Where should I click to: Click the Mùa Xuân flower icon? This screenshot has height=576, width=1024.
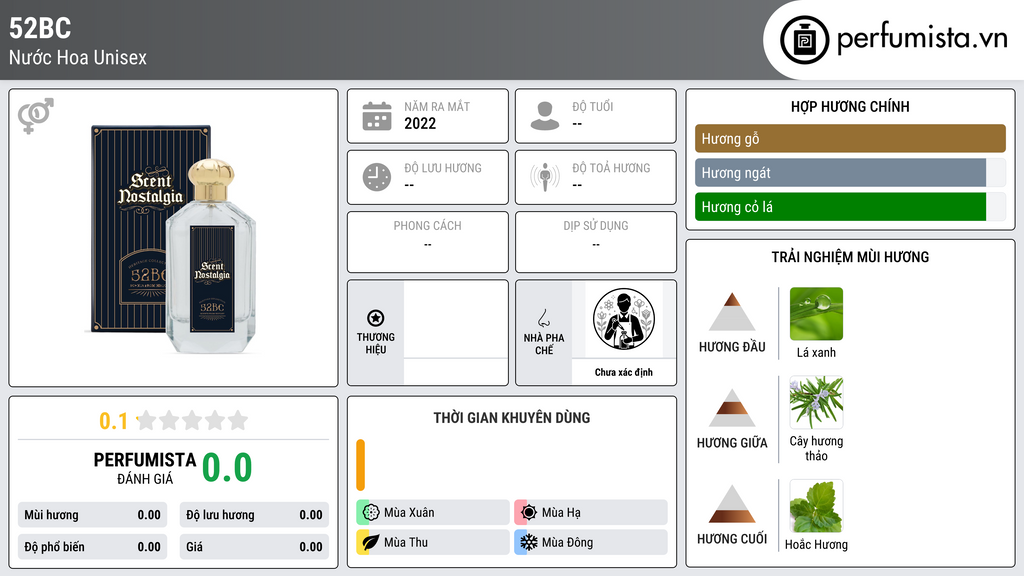pyautogui.click(x=371, y=512)
